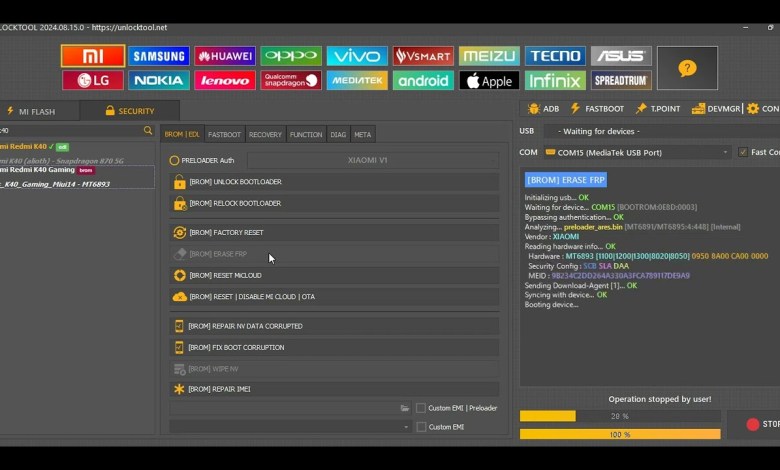Click the 100 % progress bar
The width and height of the screenshot is (780, 470).
[x=620, y=434]
